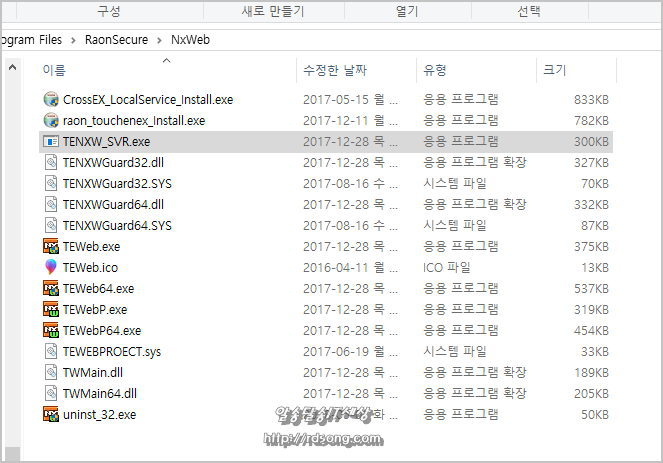Select the TEWeb.ico icon file

(x=52, y=267)
